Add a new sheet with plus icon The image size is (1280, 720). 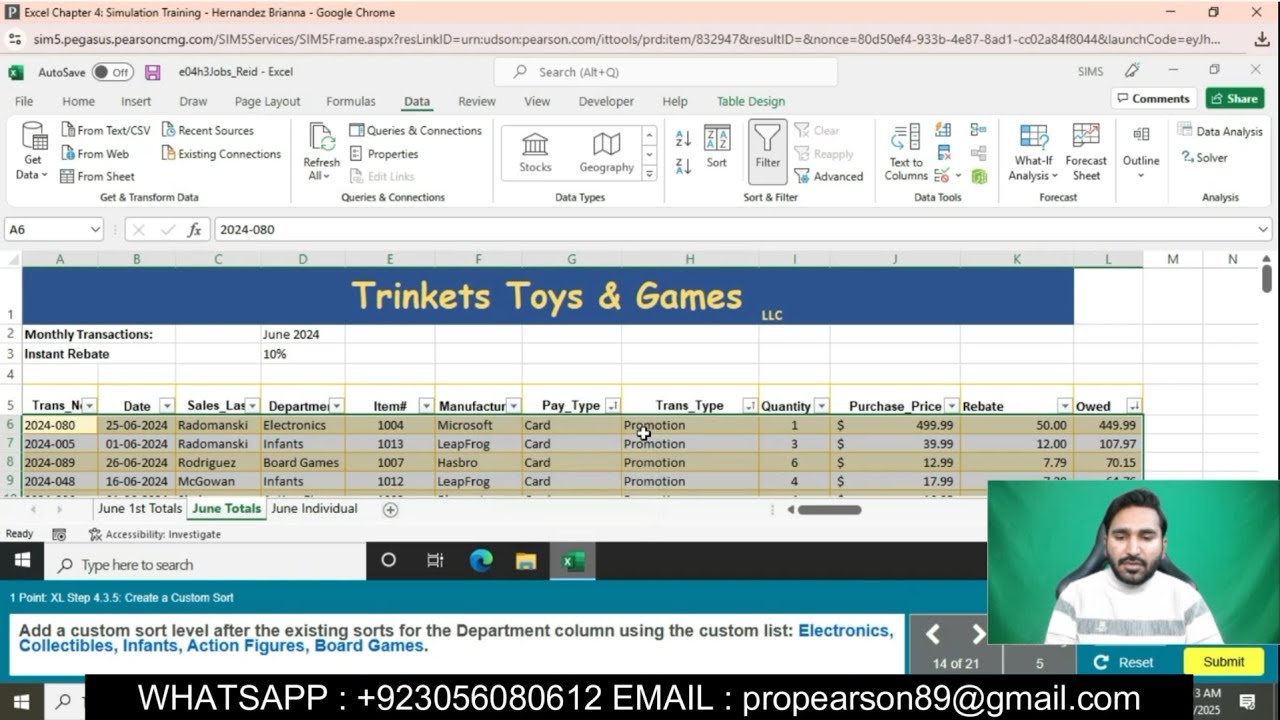390,509
